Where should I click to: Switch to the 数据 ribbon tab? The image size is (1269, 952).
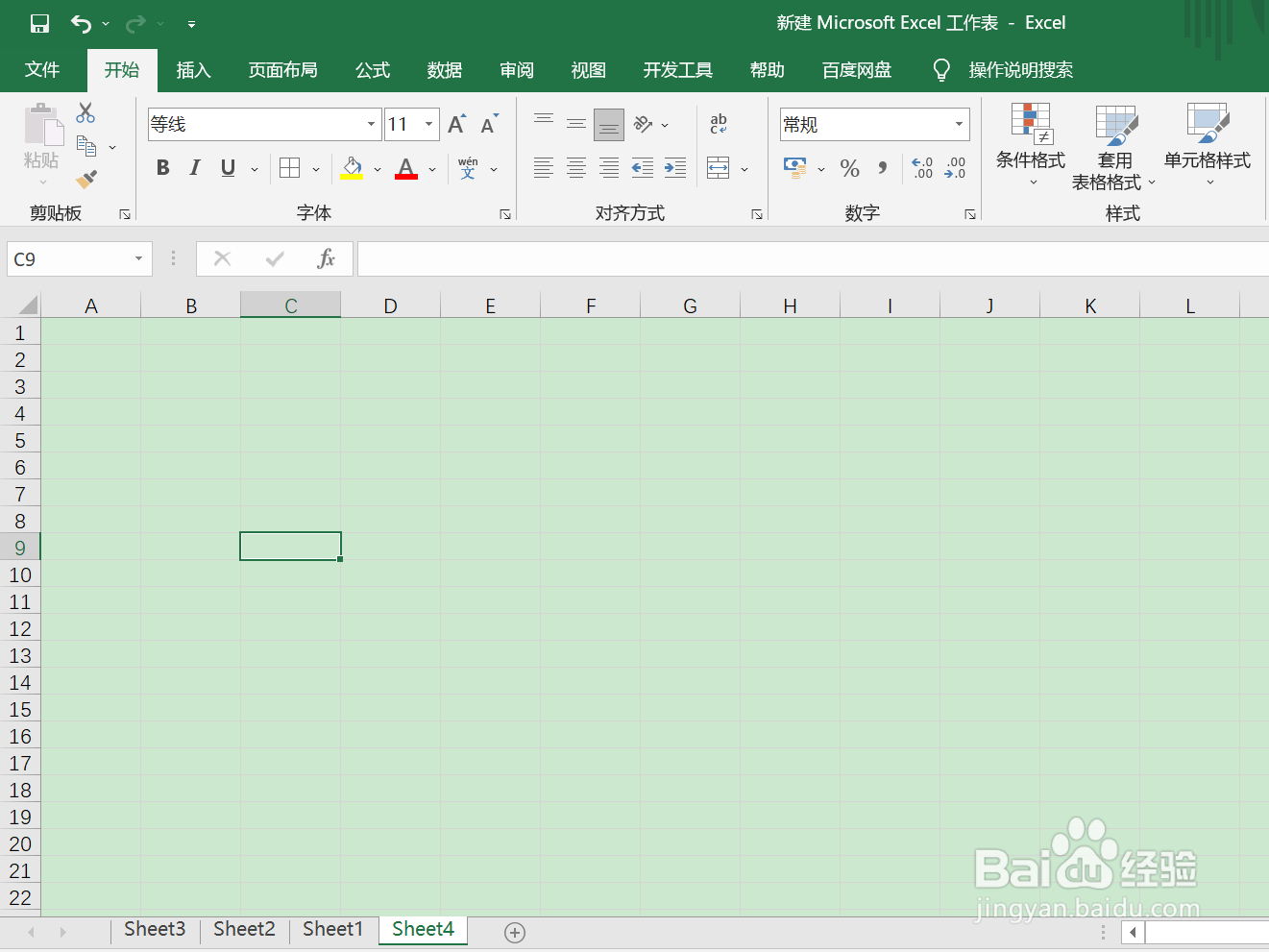(445, 70)
